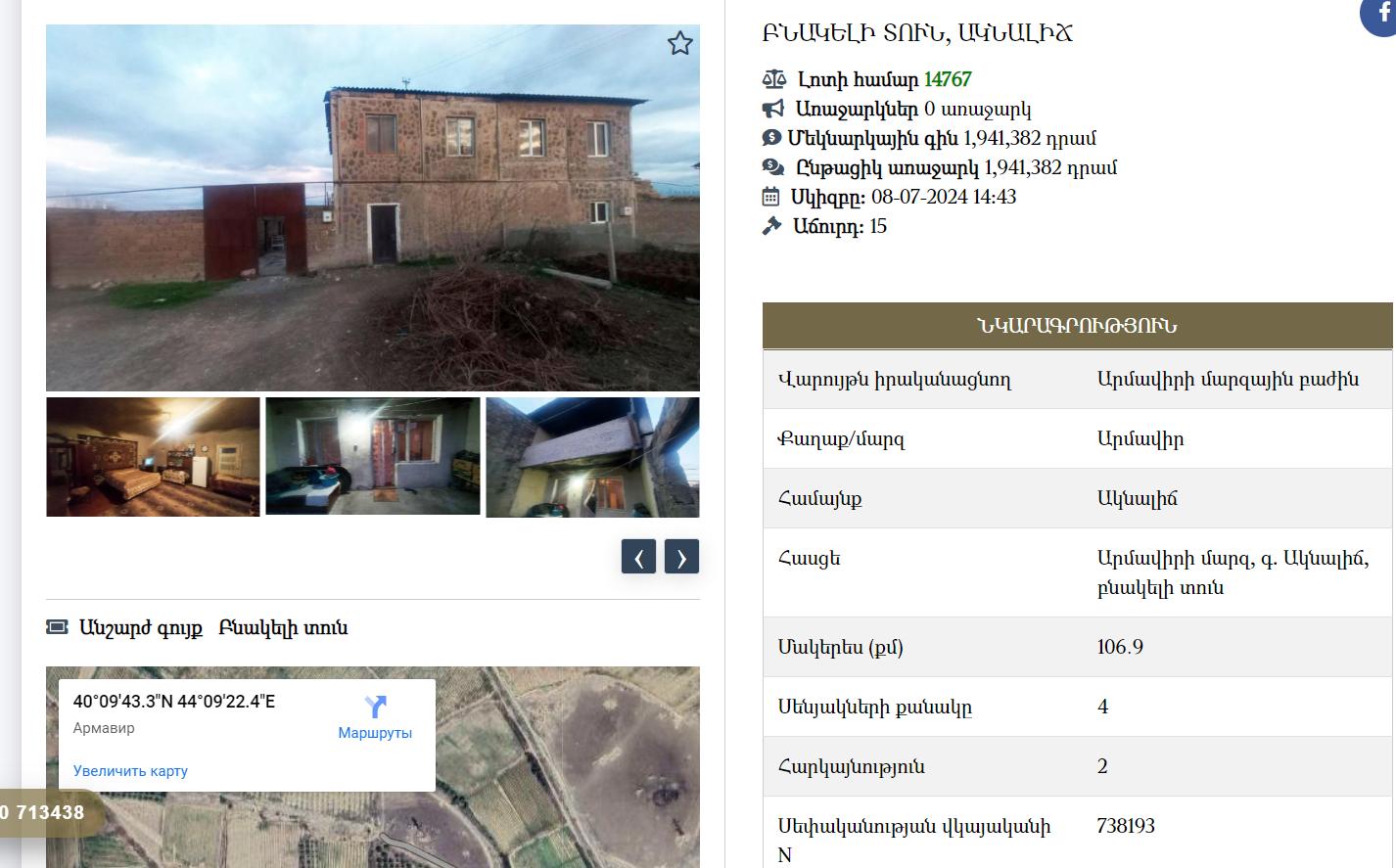
Task: Click the Маршруты link text
Action: pyautogui.click(x=375, y=733)
